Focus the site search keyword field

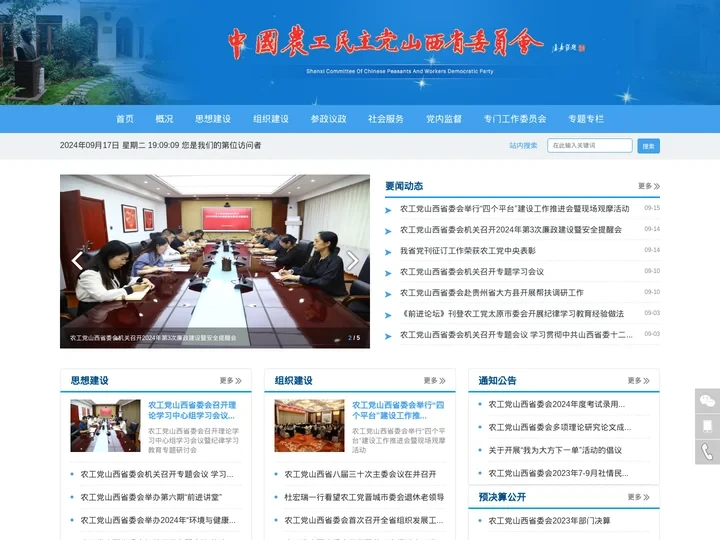(590, 146)
